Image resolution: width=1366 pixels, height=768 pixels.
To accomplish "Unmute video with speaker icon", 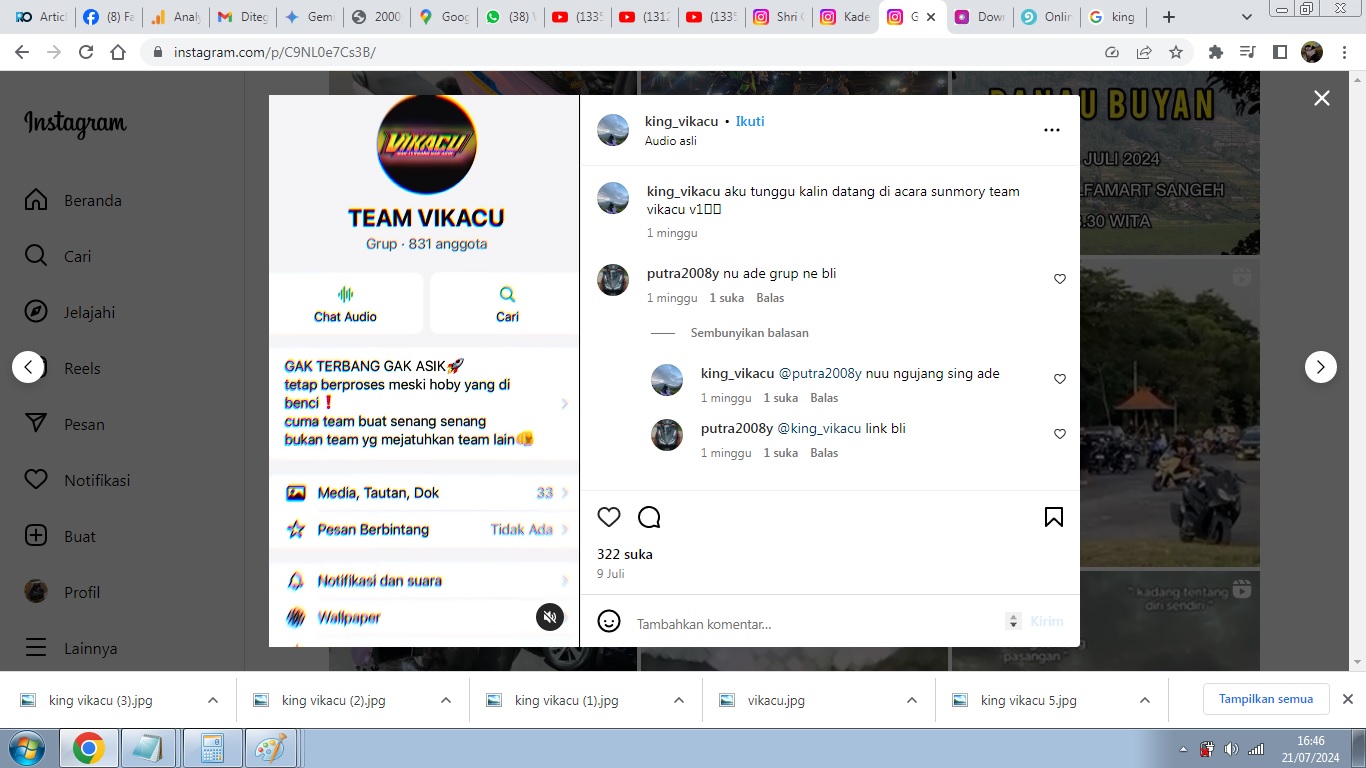I will (549, 617).
